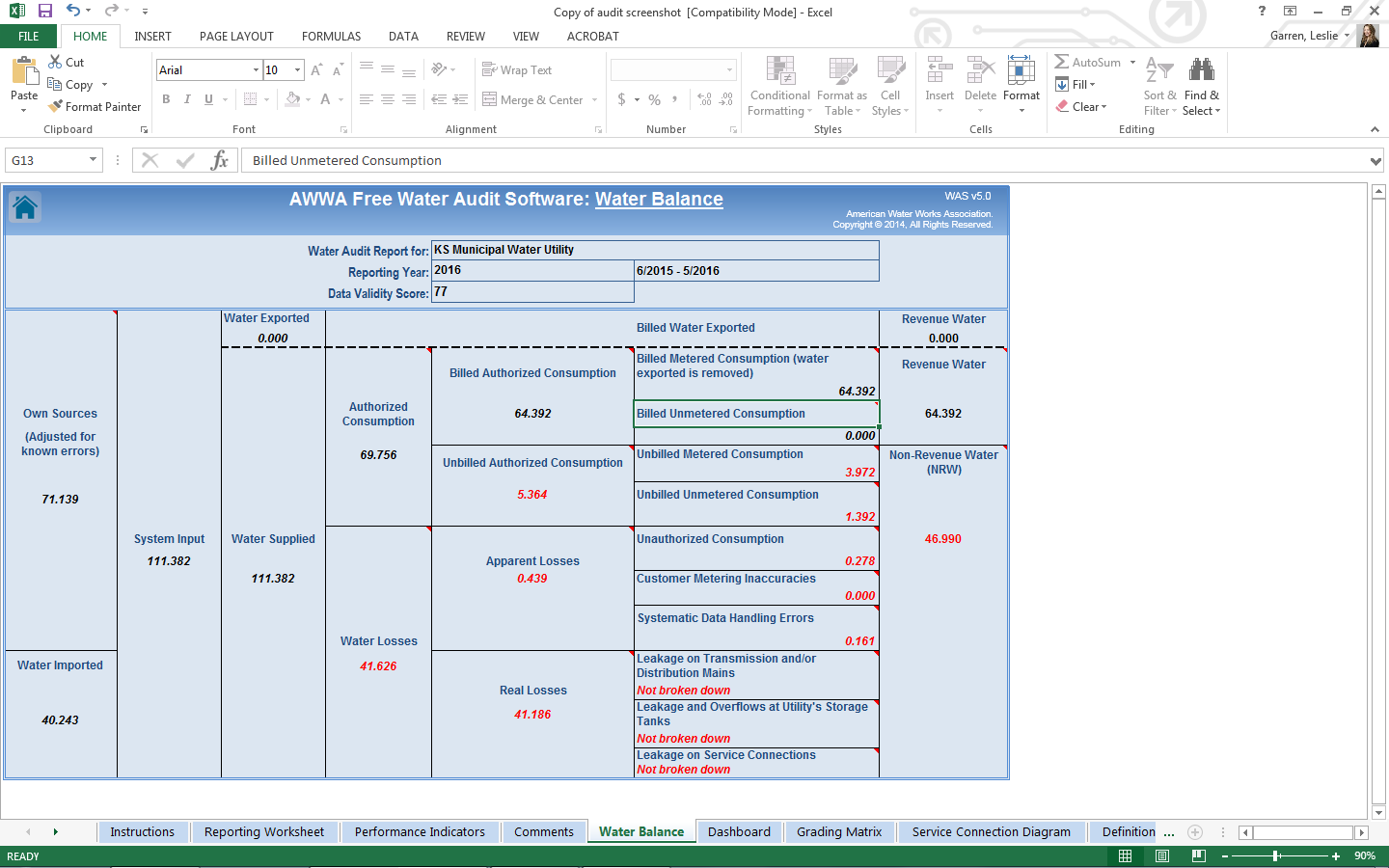The height and width of the screenshot is (868, 1389).
Task: Increase decimal places
Action: point(704,99)
